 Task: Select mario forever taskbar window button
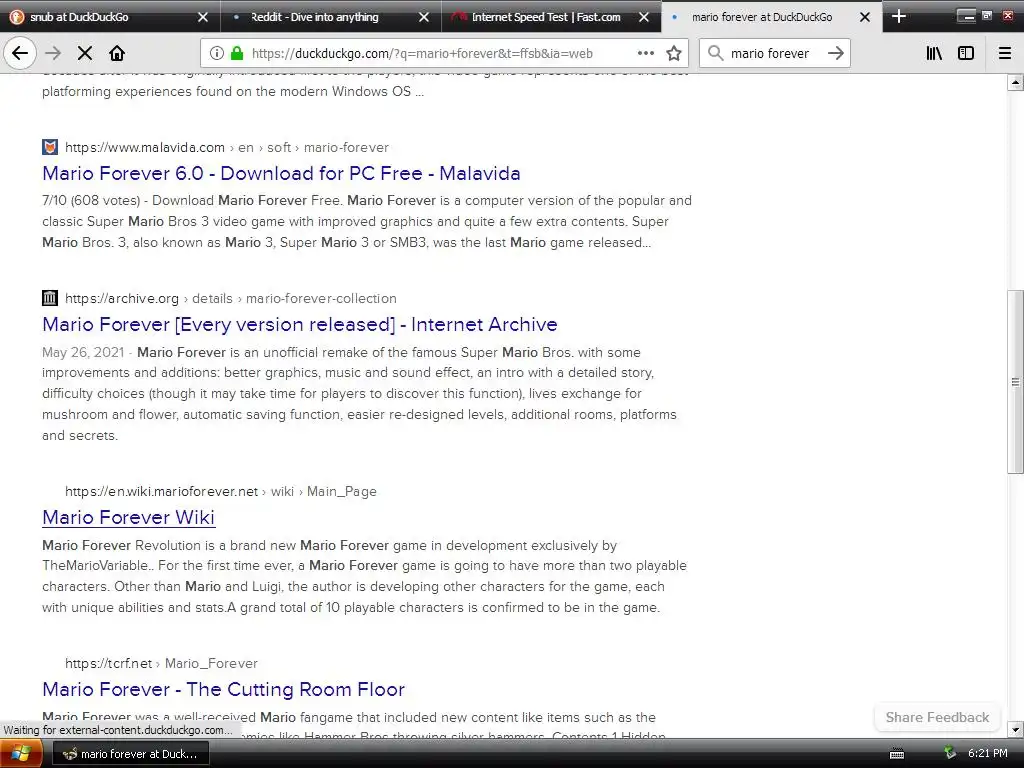(x=130, y=754)
